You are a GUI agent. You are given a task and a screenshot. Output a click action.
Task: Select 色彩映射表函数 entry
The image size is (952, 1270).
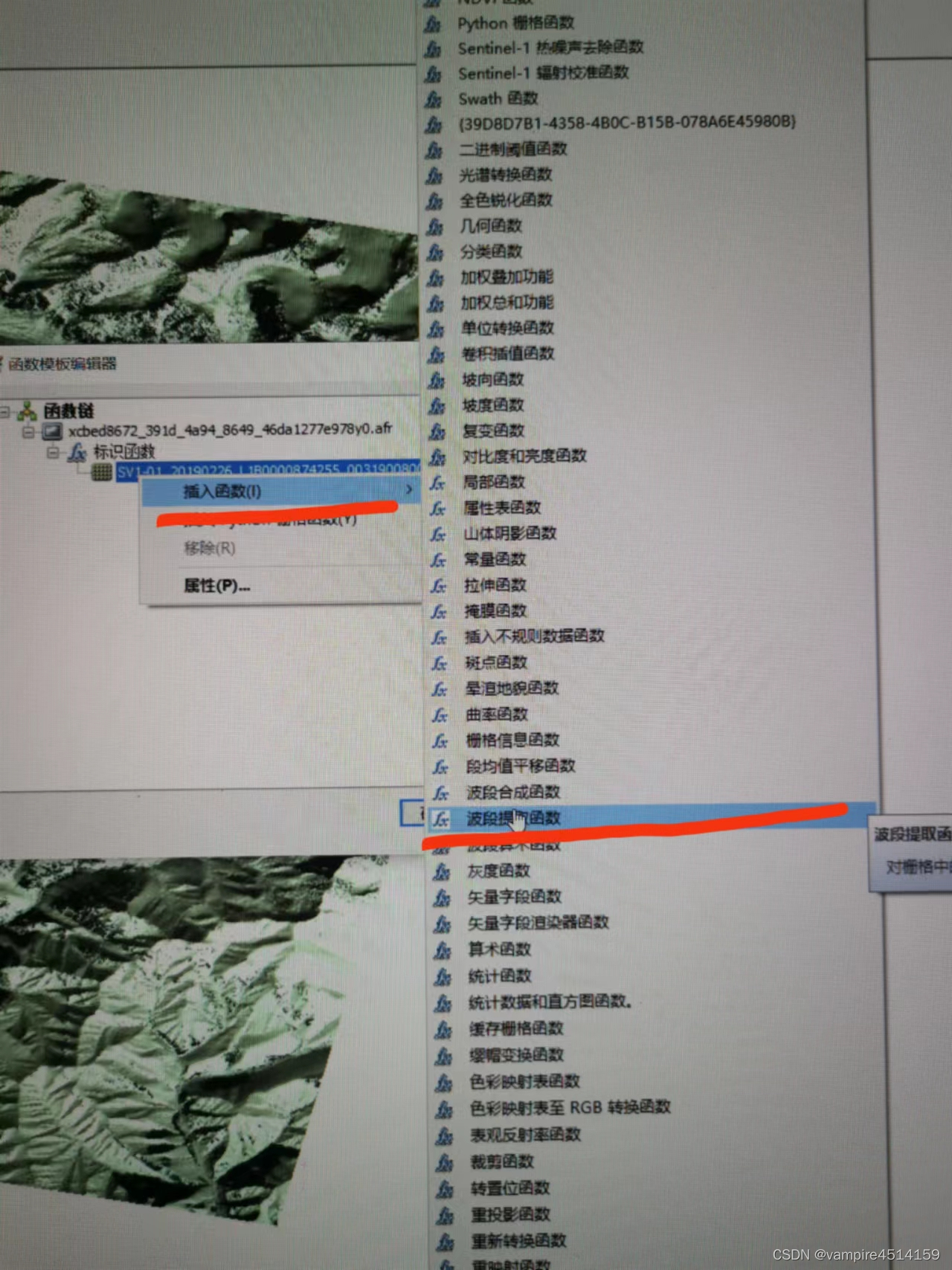(x=524, y=1082)
